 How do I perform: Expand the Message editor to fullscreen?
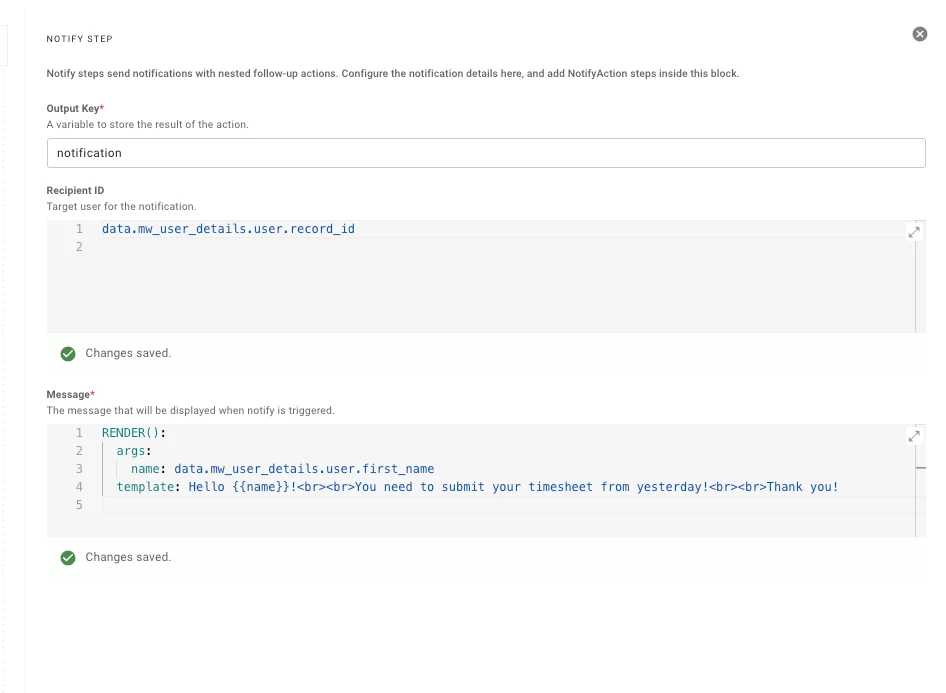[913, 436]
